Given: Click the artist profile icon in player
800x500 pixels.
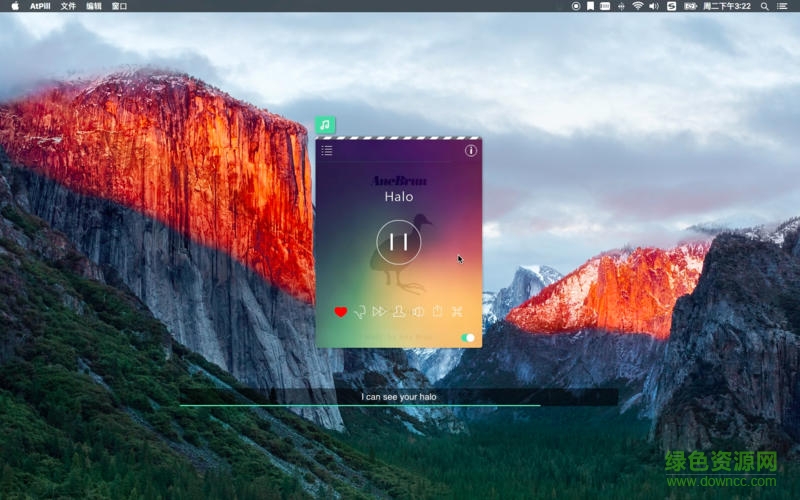Looking at the screenshot, I should 398,312.
